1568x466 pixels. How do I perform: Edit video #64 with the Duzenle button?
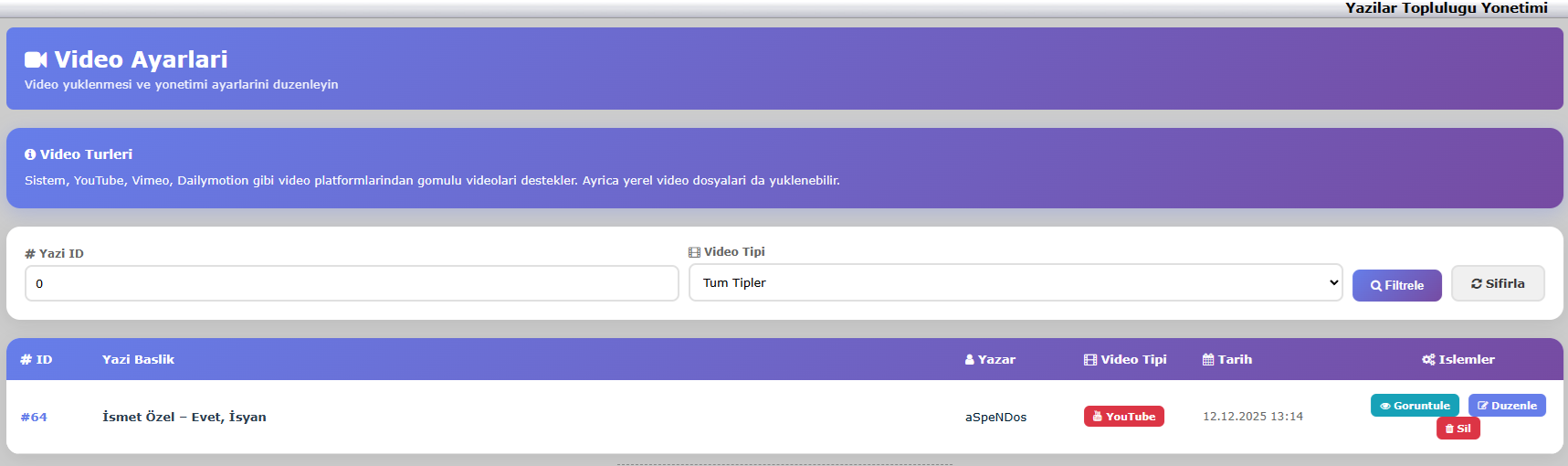pyautogui.click(x=1507, y=406)
